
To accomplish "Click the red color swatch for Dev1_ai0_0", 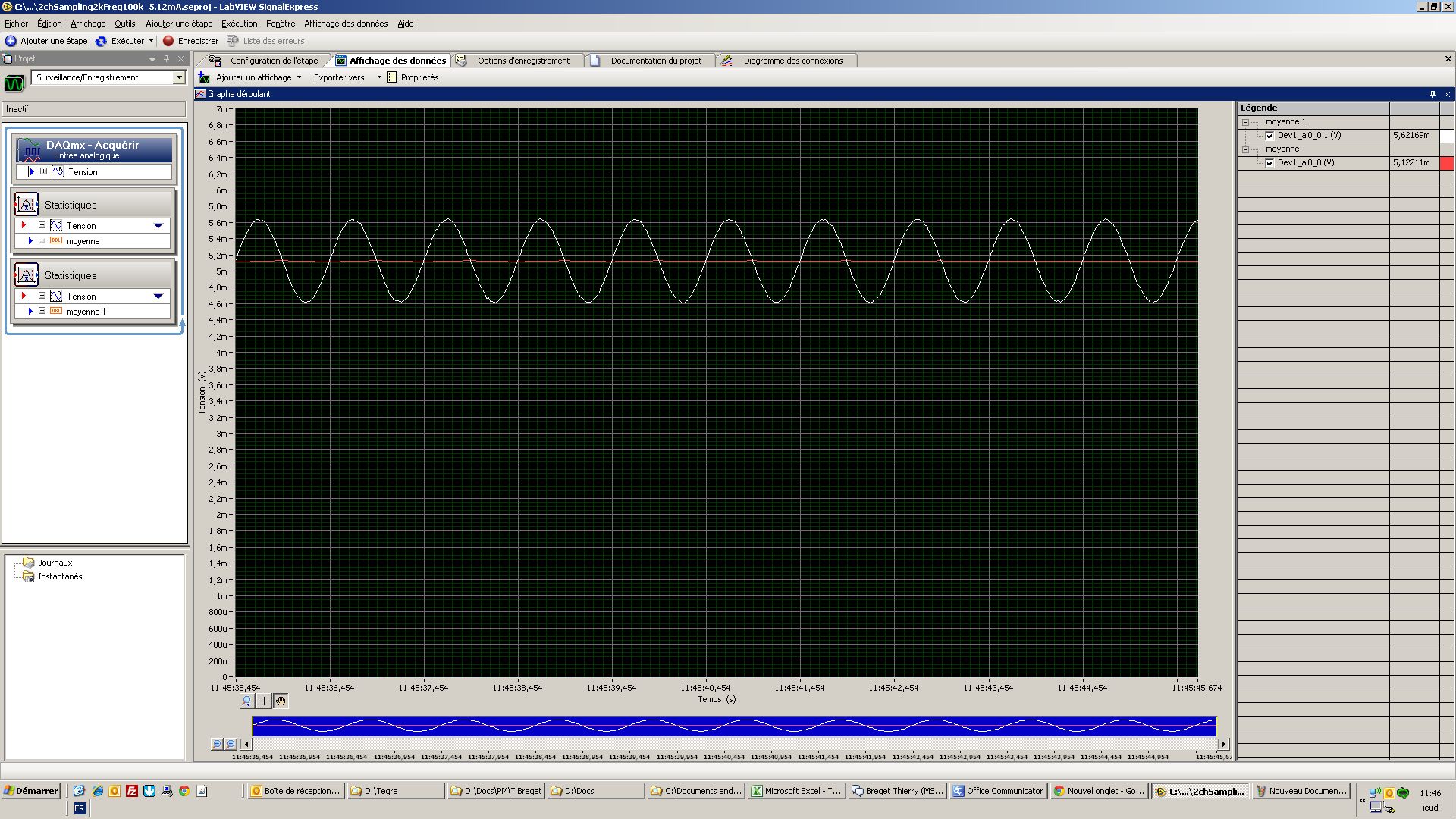I will (x=1447, y=162).
